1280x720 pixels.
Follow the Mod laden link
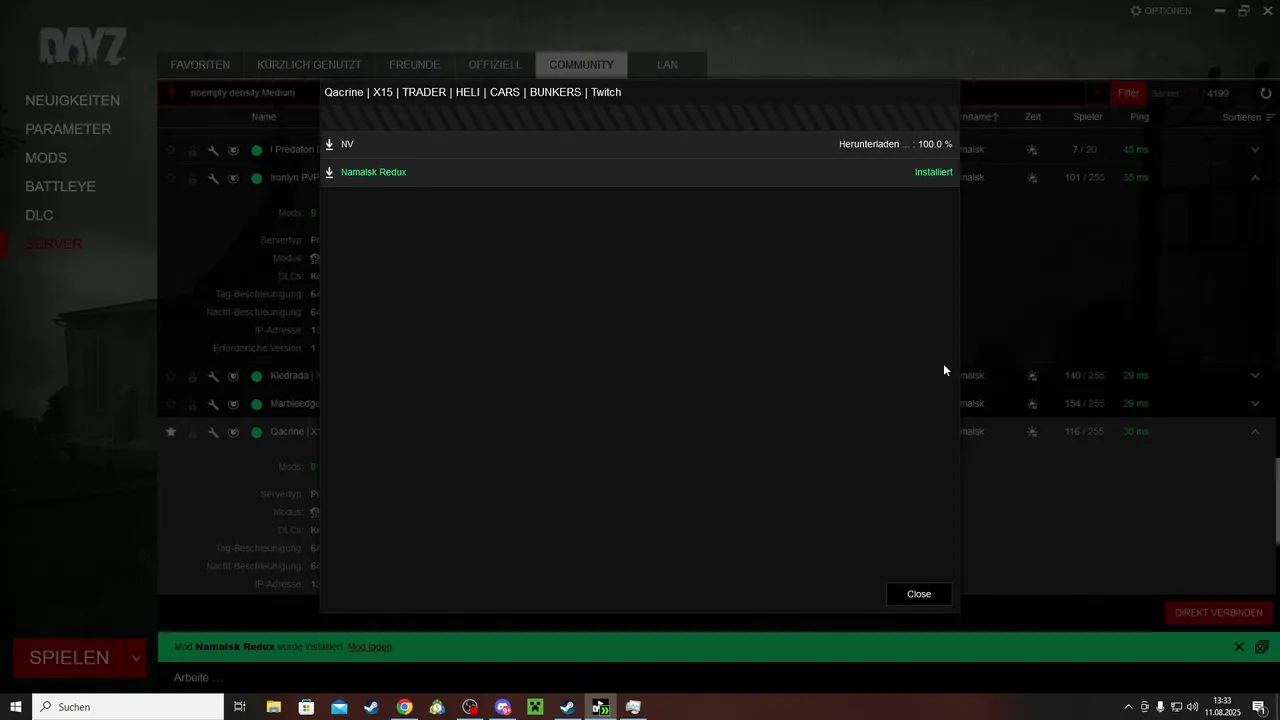pos(370,647)
